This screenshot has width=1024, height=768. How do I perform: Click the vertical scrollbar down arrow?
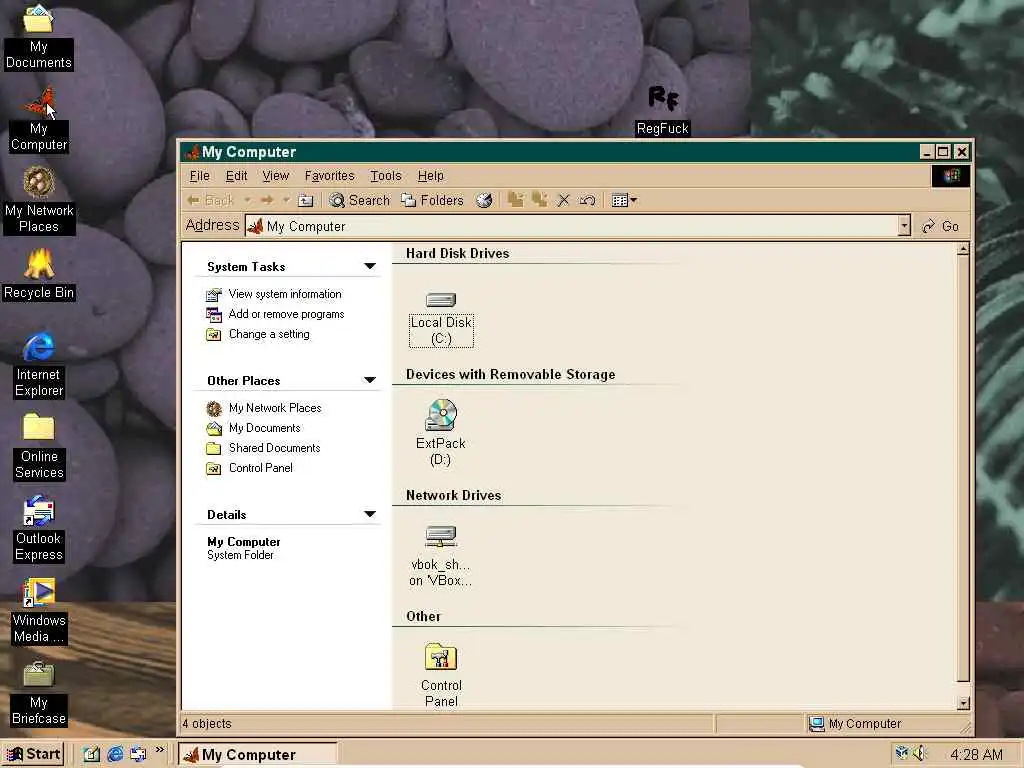963,703
